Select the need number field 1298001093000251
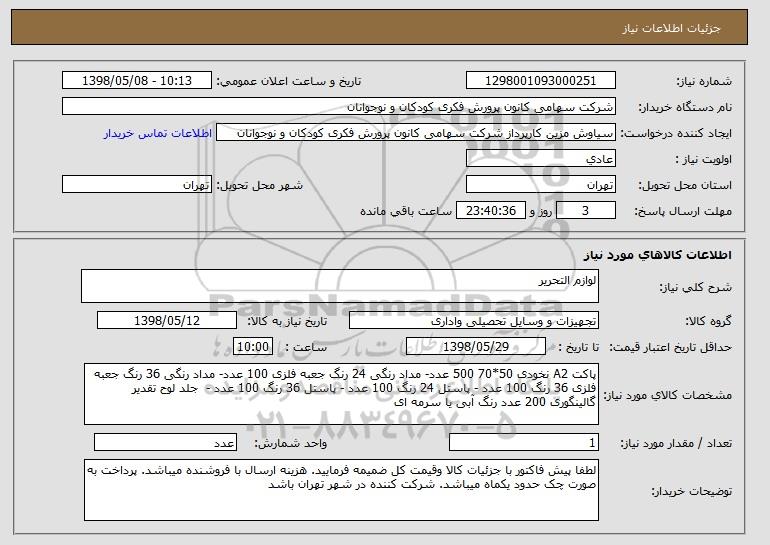770x545 pixels. click(x=541, y=81)
